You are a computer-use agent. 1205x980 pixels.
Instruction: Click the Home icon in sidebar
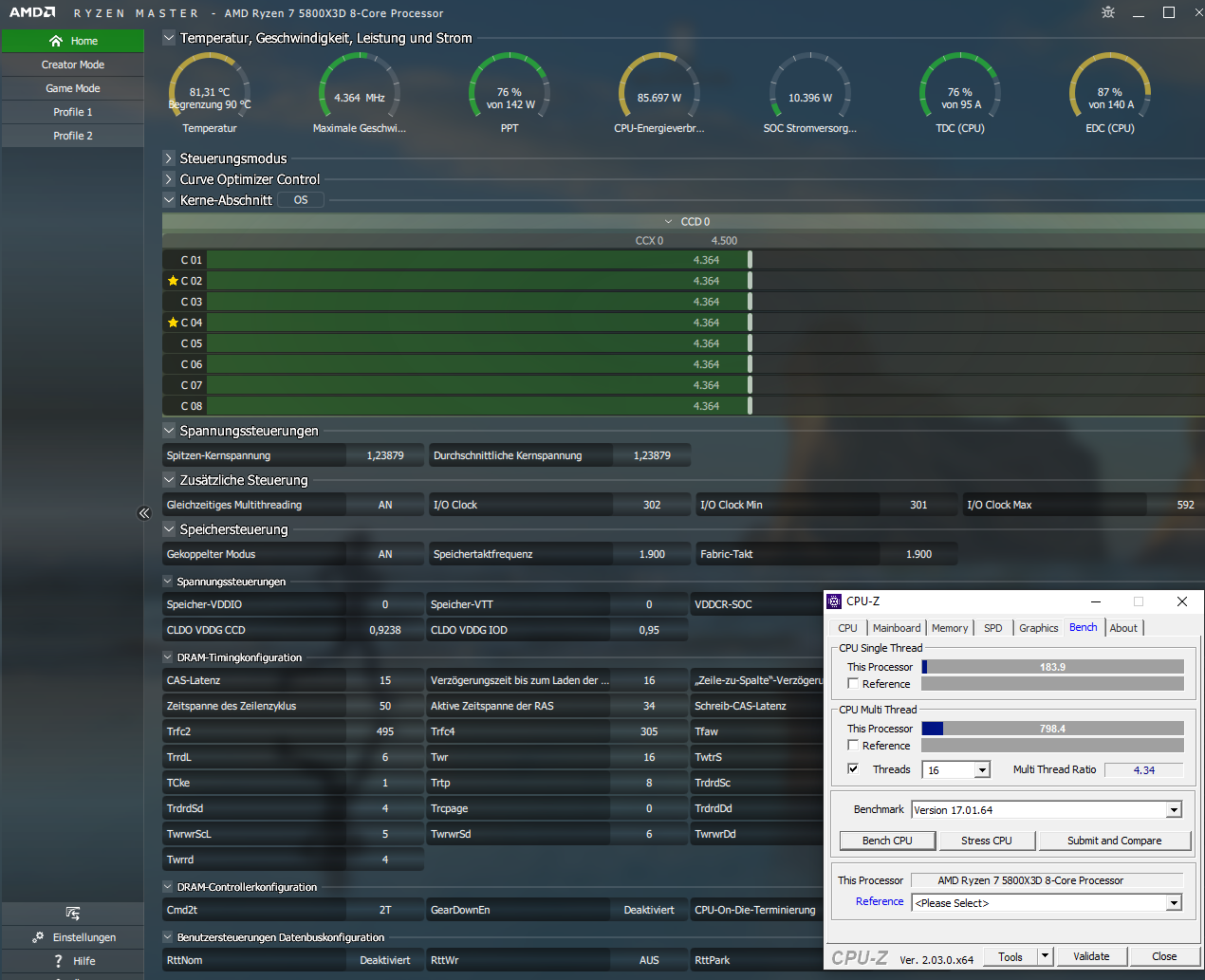(x=56, y=41)
